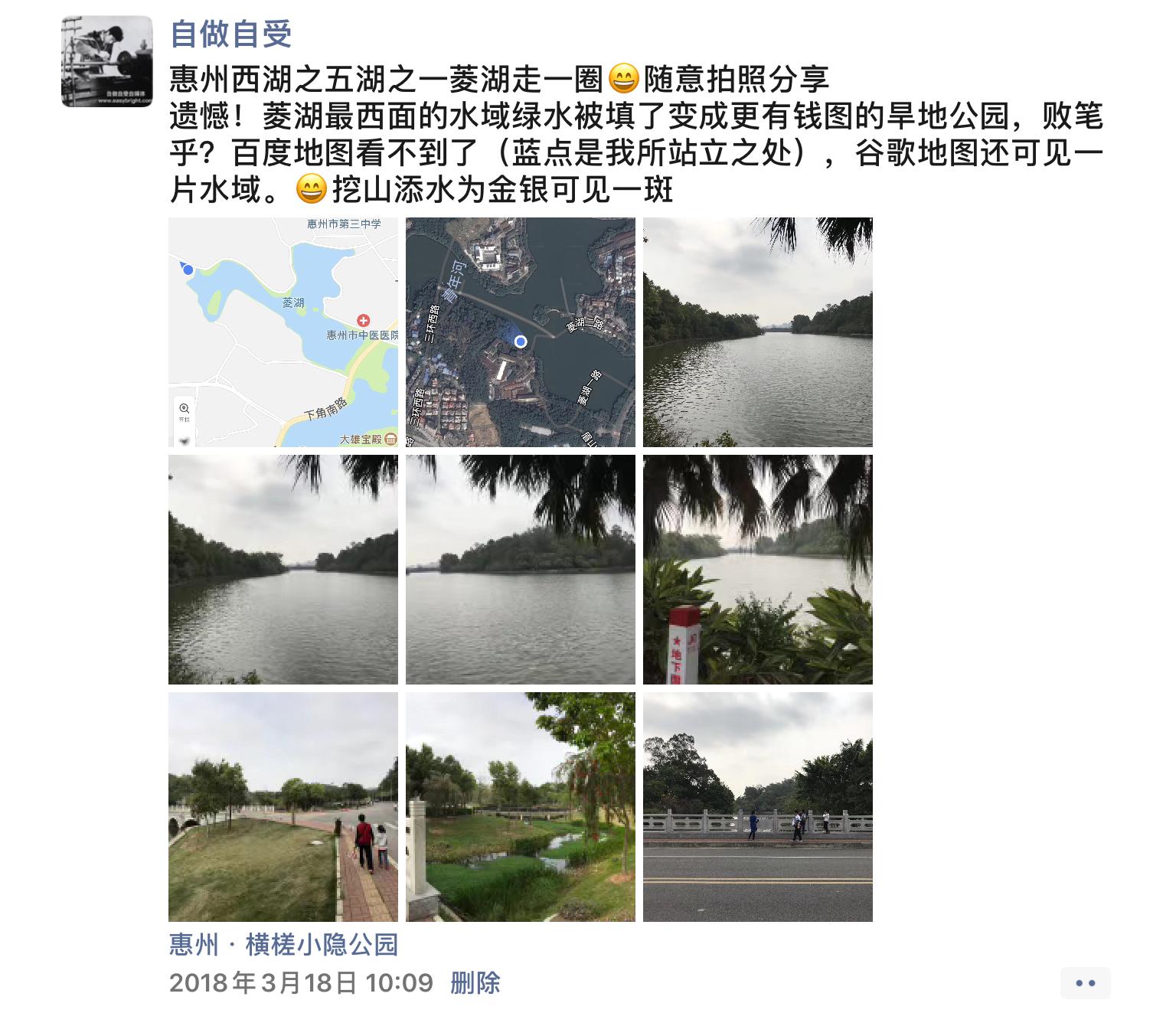
Task: Open the Google satellite map thumbnail
Action: [521, 332]
